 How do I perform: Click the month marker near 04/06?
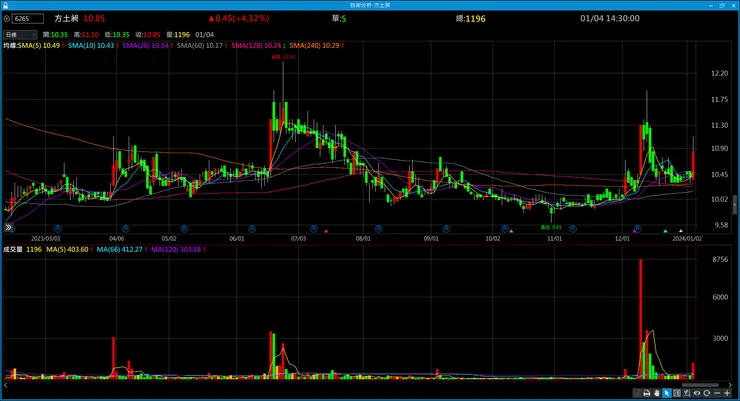pos(126,228)
